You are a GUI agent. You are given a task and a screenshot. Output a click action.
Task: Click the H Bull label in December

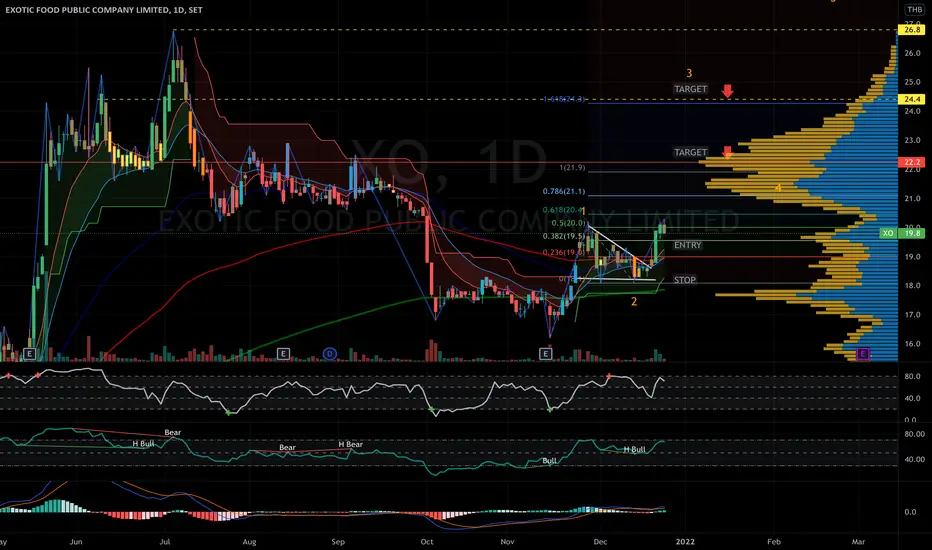point(634,450)
